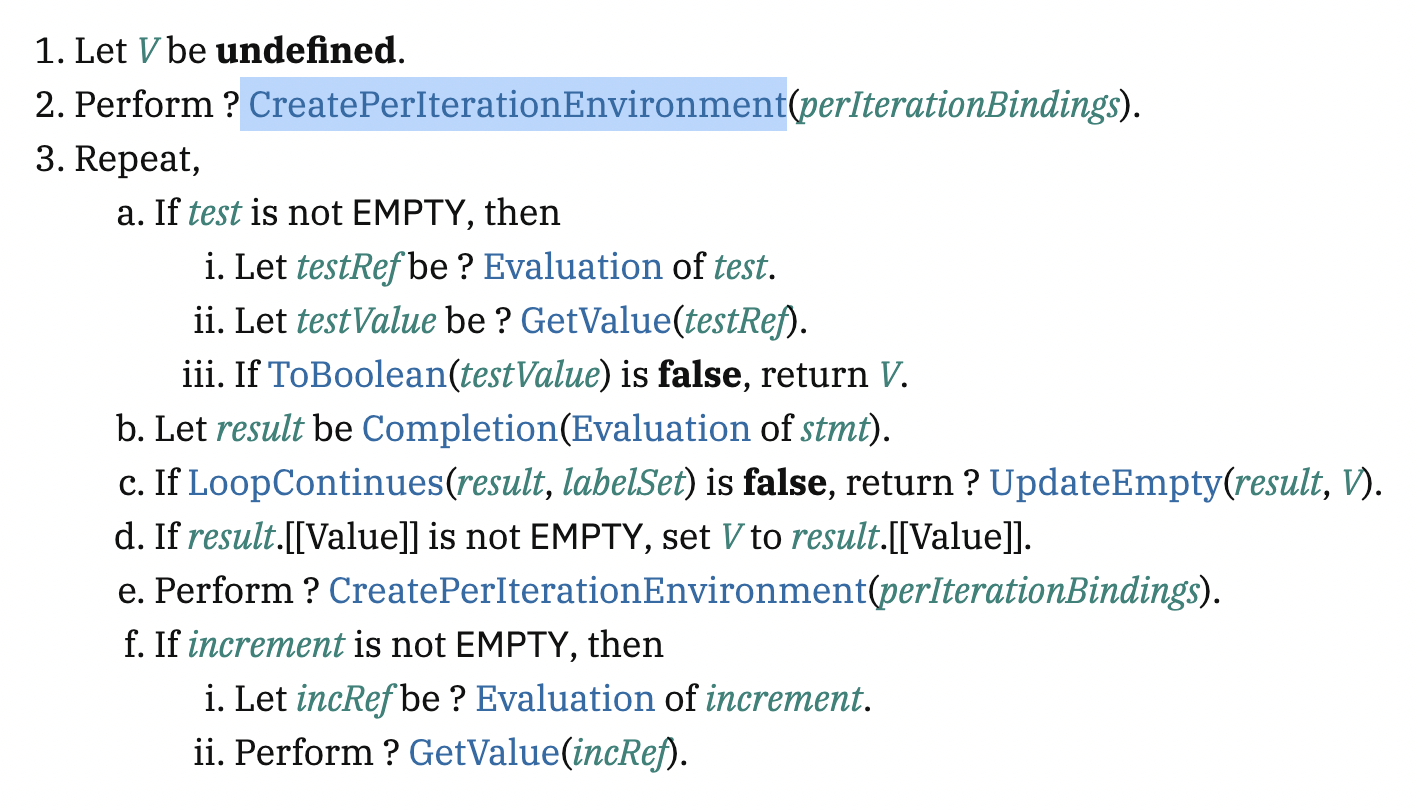Click the UpdateEmpty operation link
This screenshot has height=810, width=1418.
tap(1105, 483)
